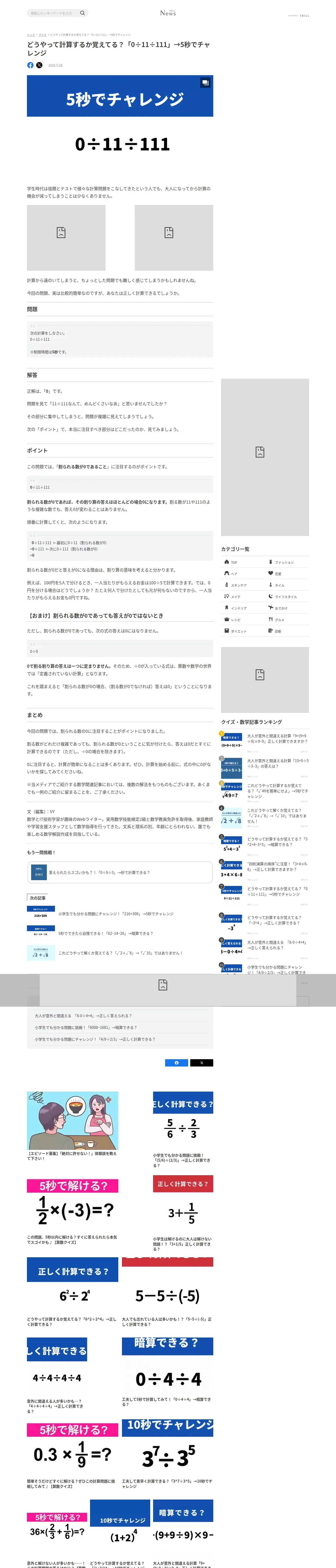Open the 3+1/5 quiz card
This screenshot has width=336, height=1568.
click(x=183, y=1213)
